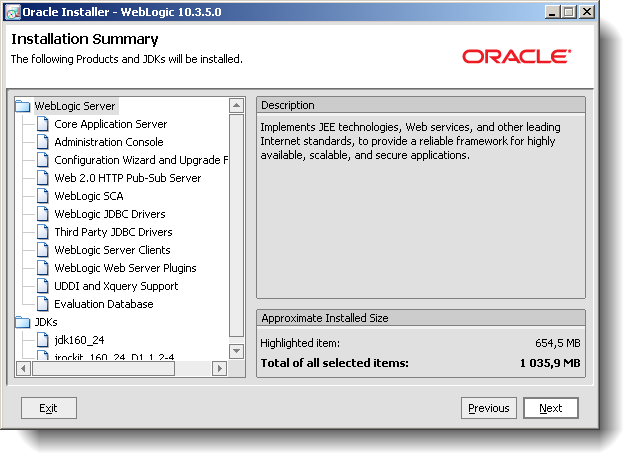Click the tree scroll up arrow
640x470 pixels.
(236, 106)
